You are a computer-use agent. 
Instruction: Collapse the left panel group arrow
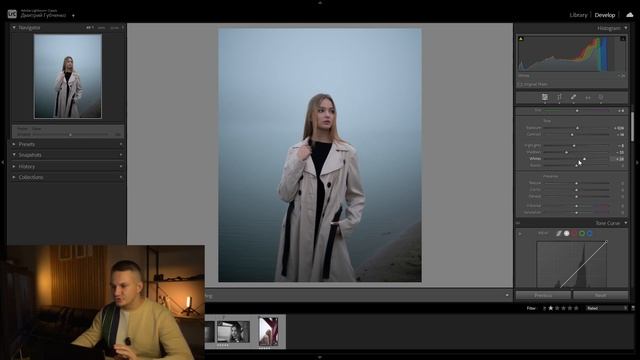click(x=2, y=162)
